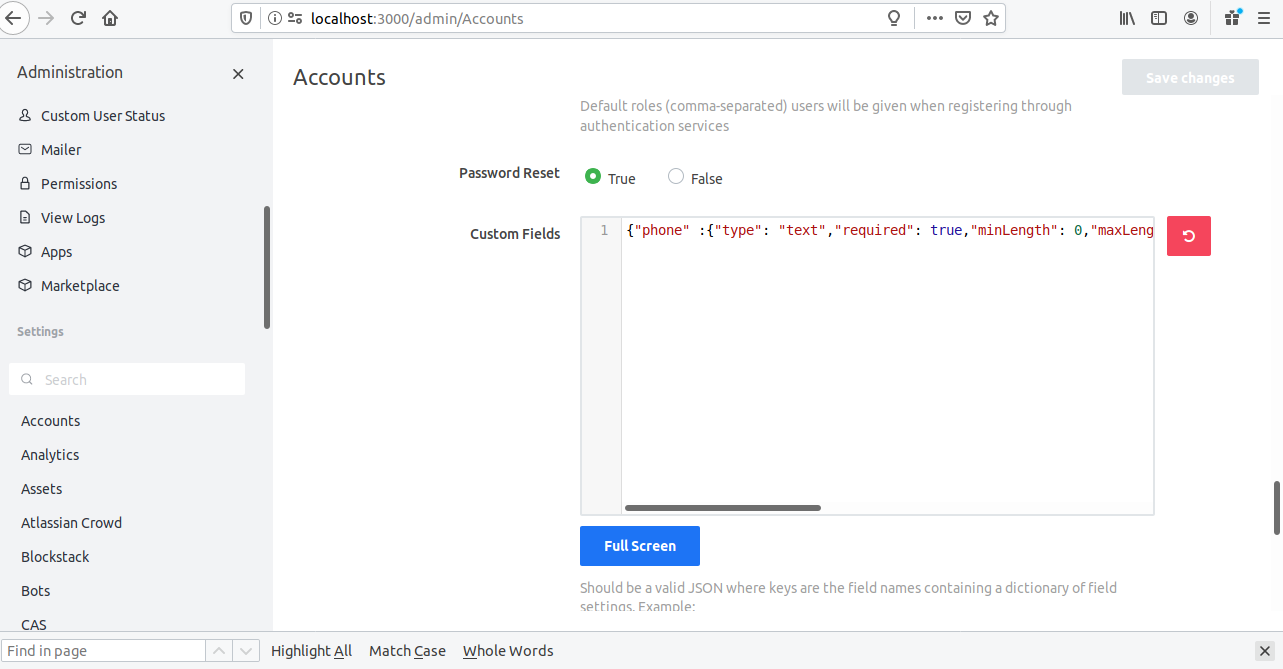Set Password Reset to False
The height and width of the screenshot is (669, 1283).
coord(676,177)
